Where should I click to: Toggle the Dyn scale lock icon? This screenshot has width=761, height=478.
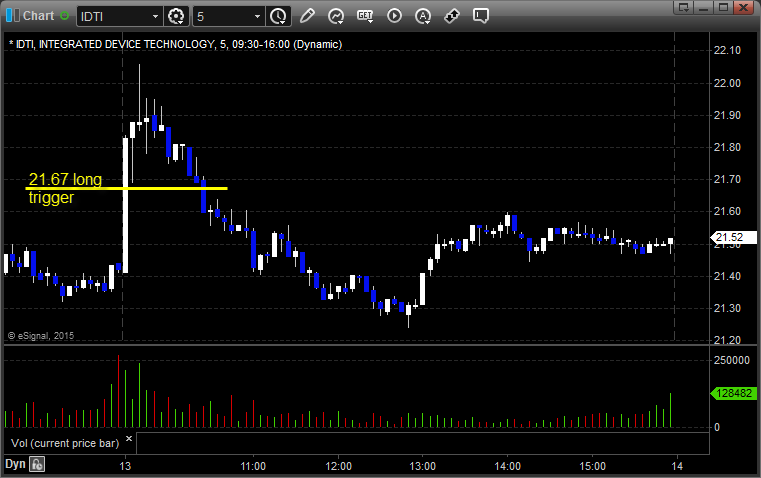click(x=37, y=464)
